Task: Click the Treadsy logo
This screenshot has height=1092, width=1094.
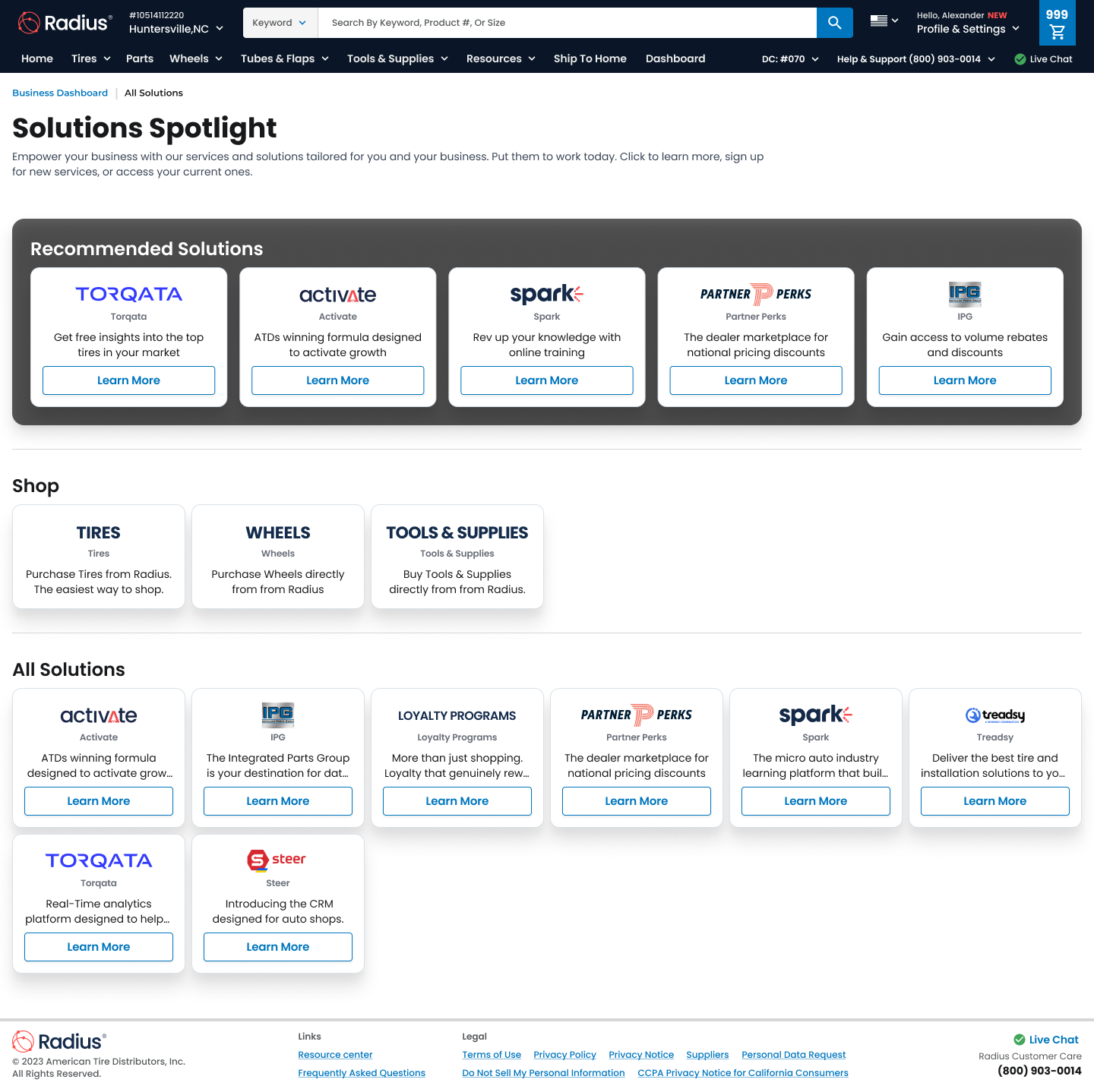Action: point(995,715)
